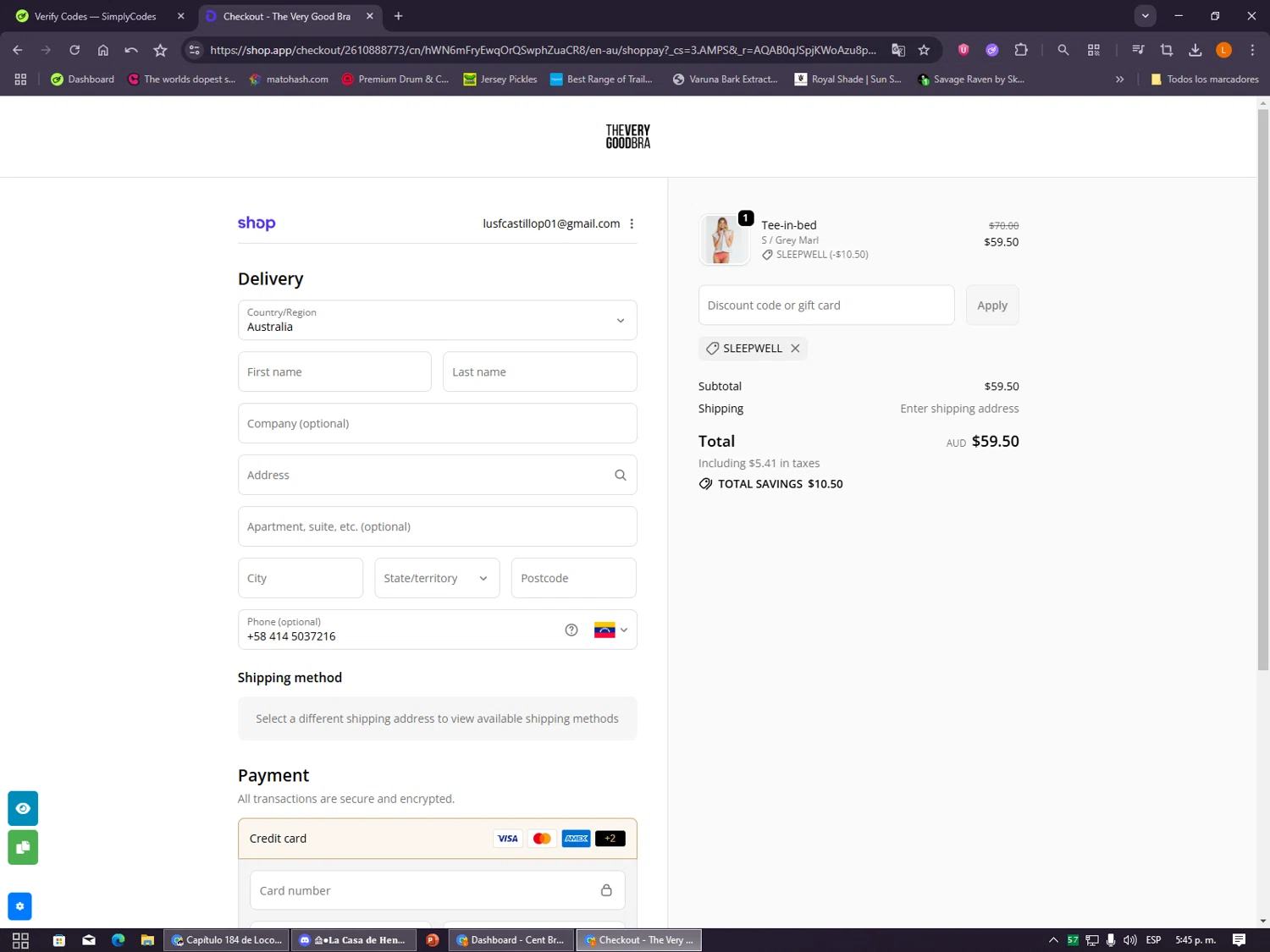Open the Savage Raven bookmark
This screenshot has width=1270, height=952.
[971, 79]
